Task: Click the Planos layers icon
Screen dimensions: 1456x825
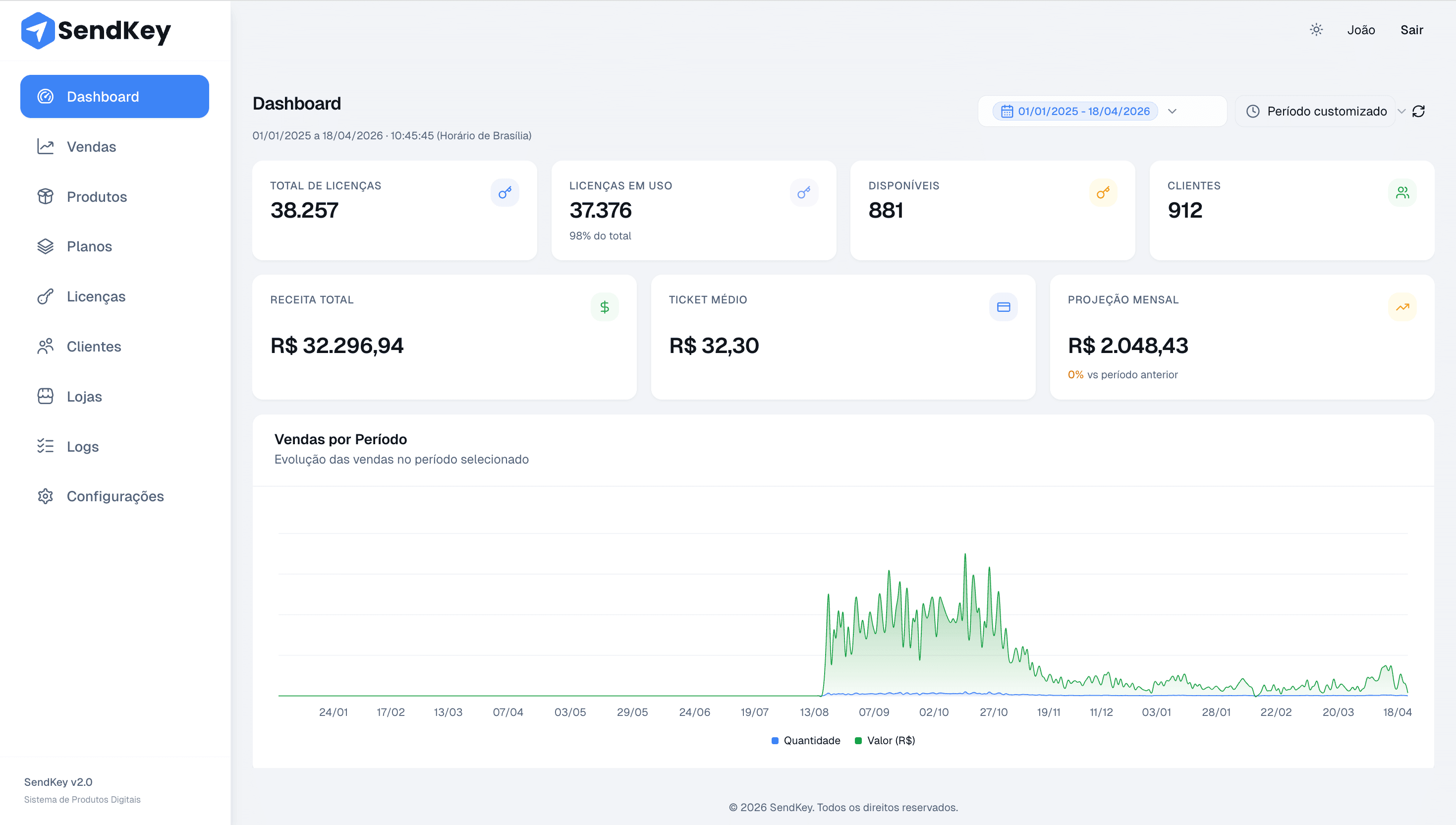Action: (x=45, y=246)
